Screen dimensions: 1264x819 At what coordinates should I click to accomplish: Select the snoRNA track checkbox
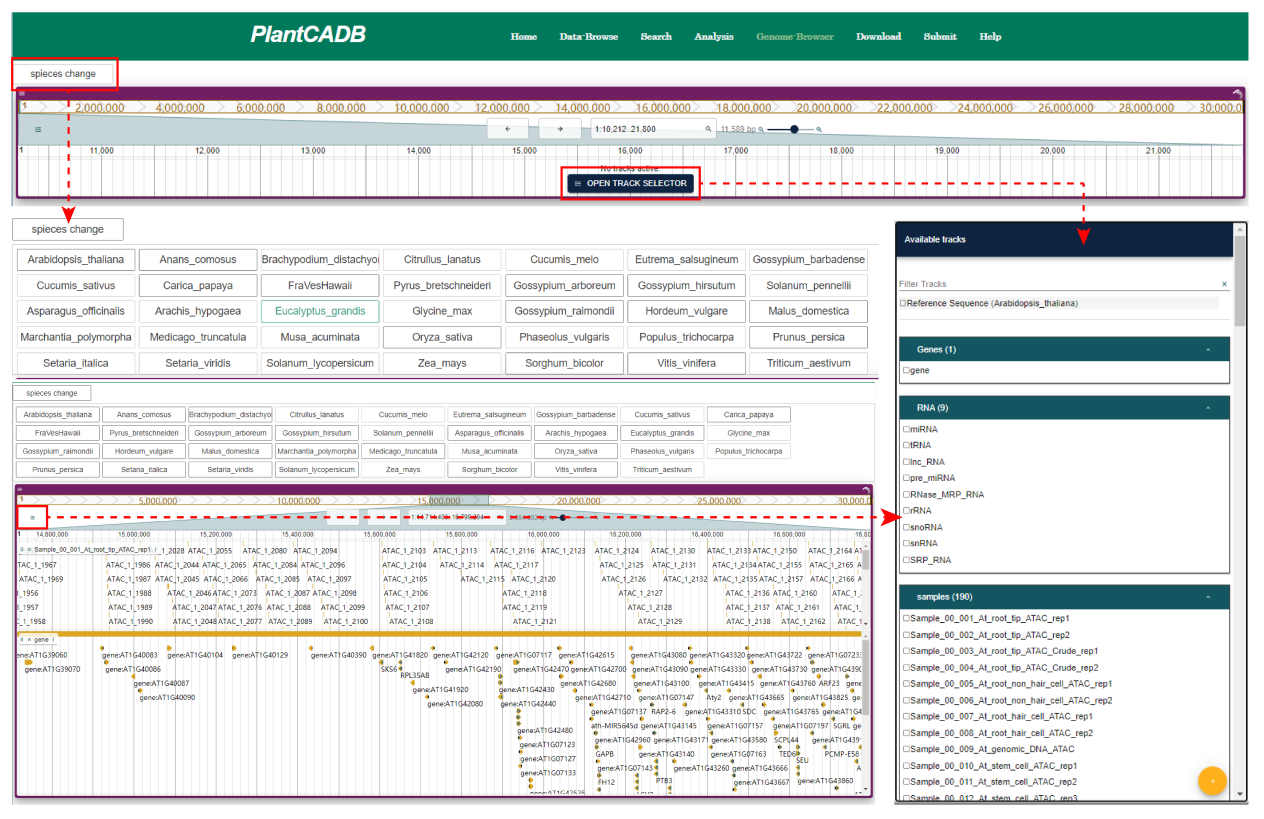[906, 527]
